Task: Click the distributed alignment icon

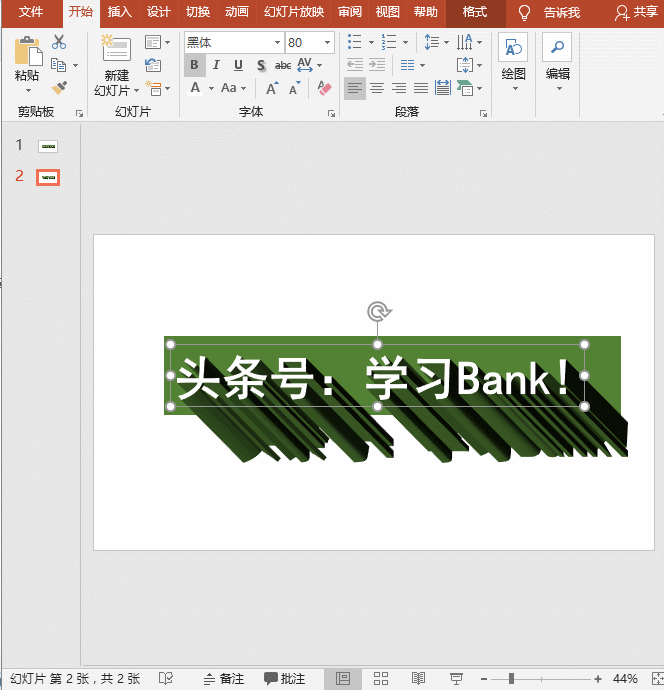Action: 443,88
